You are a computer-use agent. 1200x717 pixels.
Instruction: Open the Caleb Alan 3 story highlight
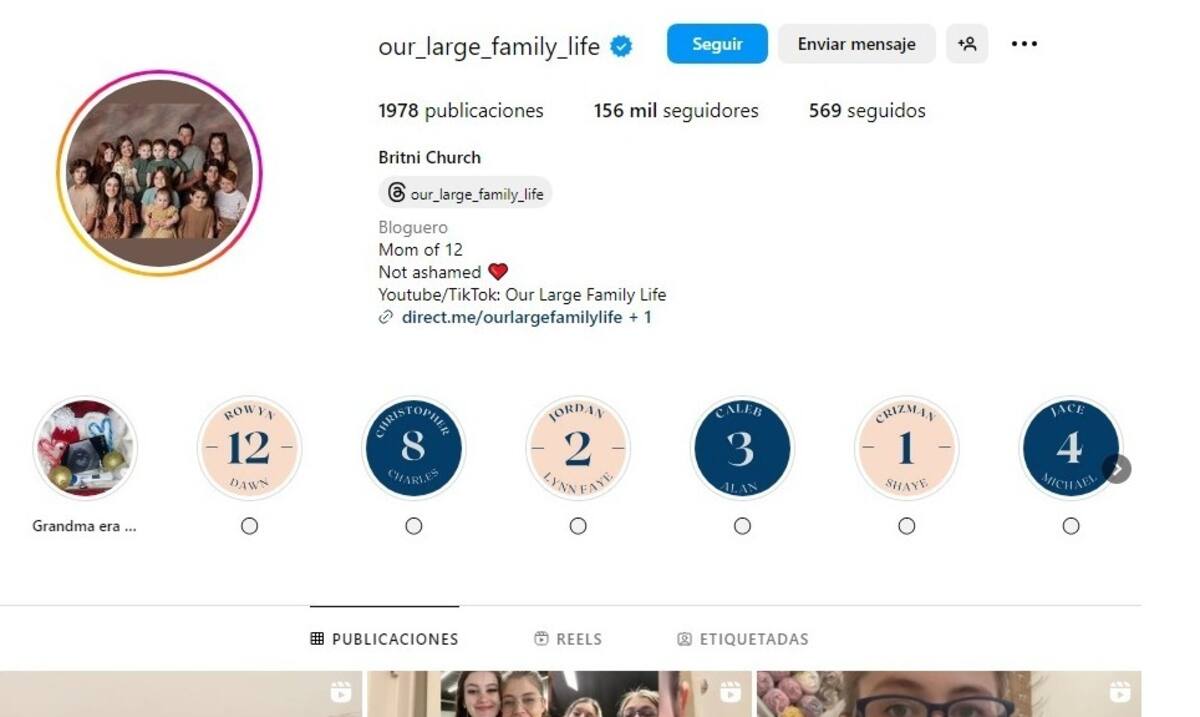tap(742, 448)
